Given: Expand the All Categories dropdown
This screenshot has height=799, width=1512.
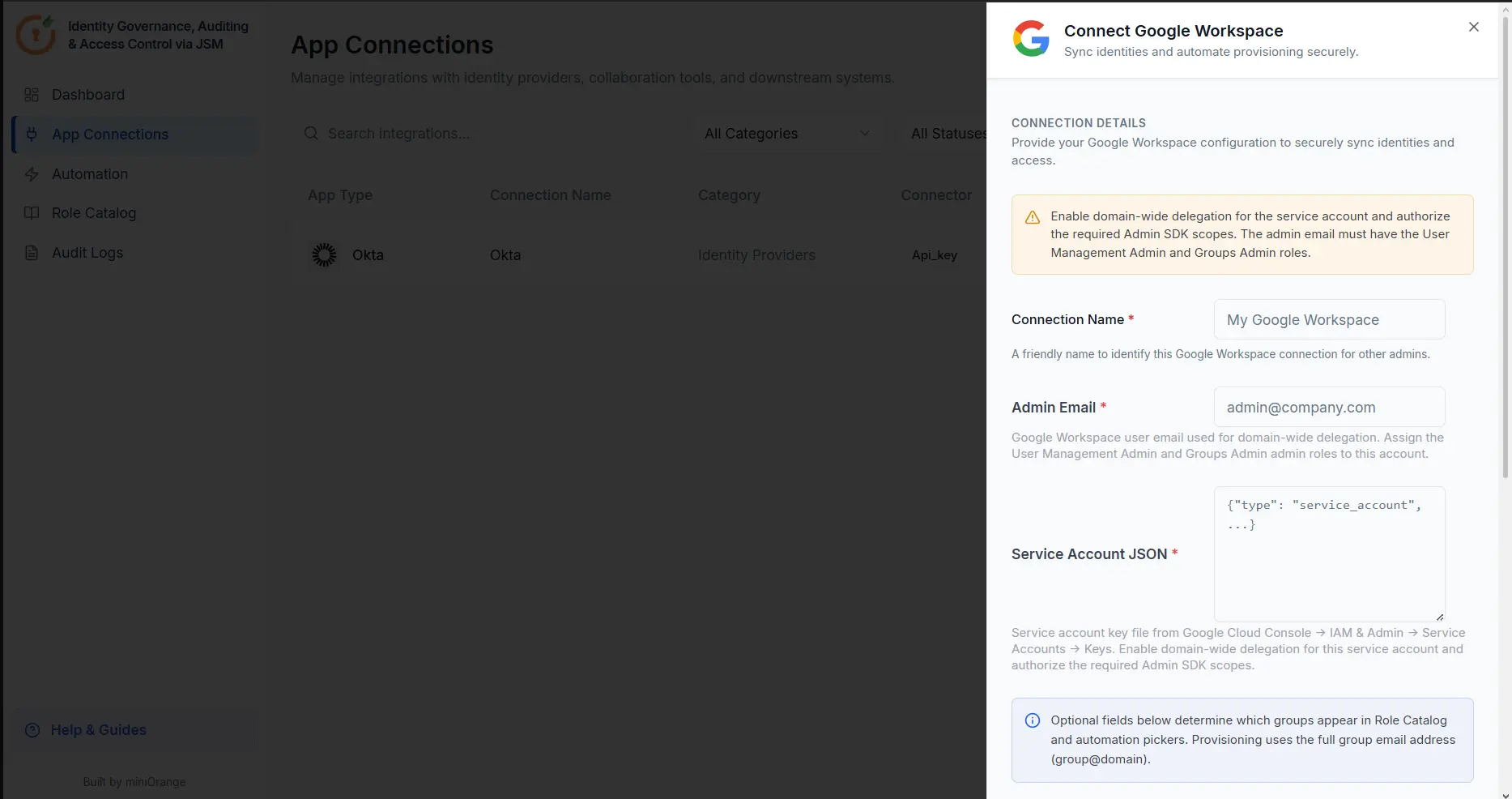Looking at the screenshot, I should [787, 134].
